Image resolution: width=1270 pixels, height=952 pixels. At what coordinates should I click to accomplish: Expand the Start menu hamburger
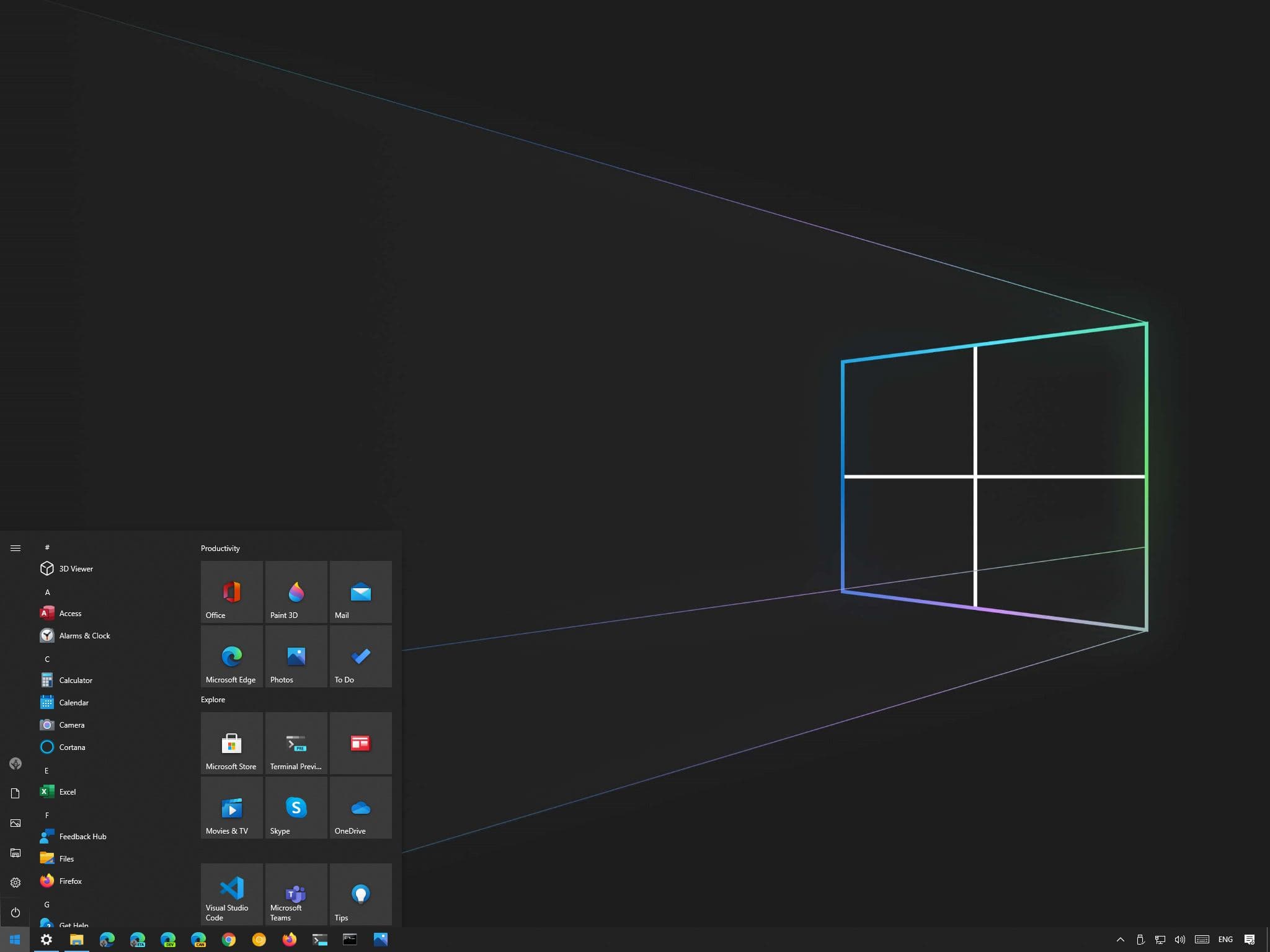pos(16,548)
